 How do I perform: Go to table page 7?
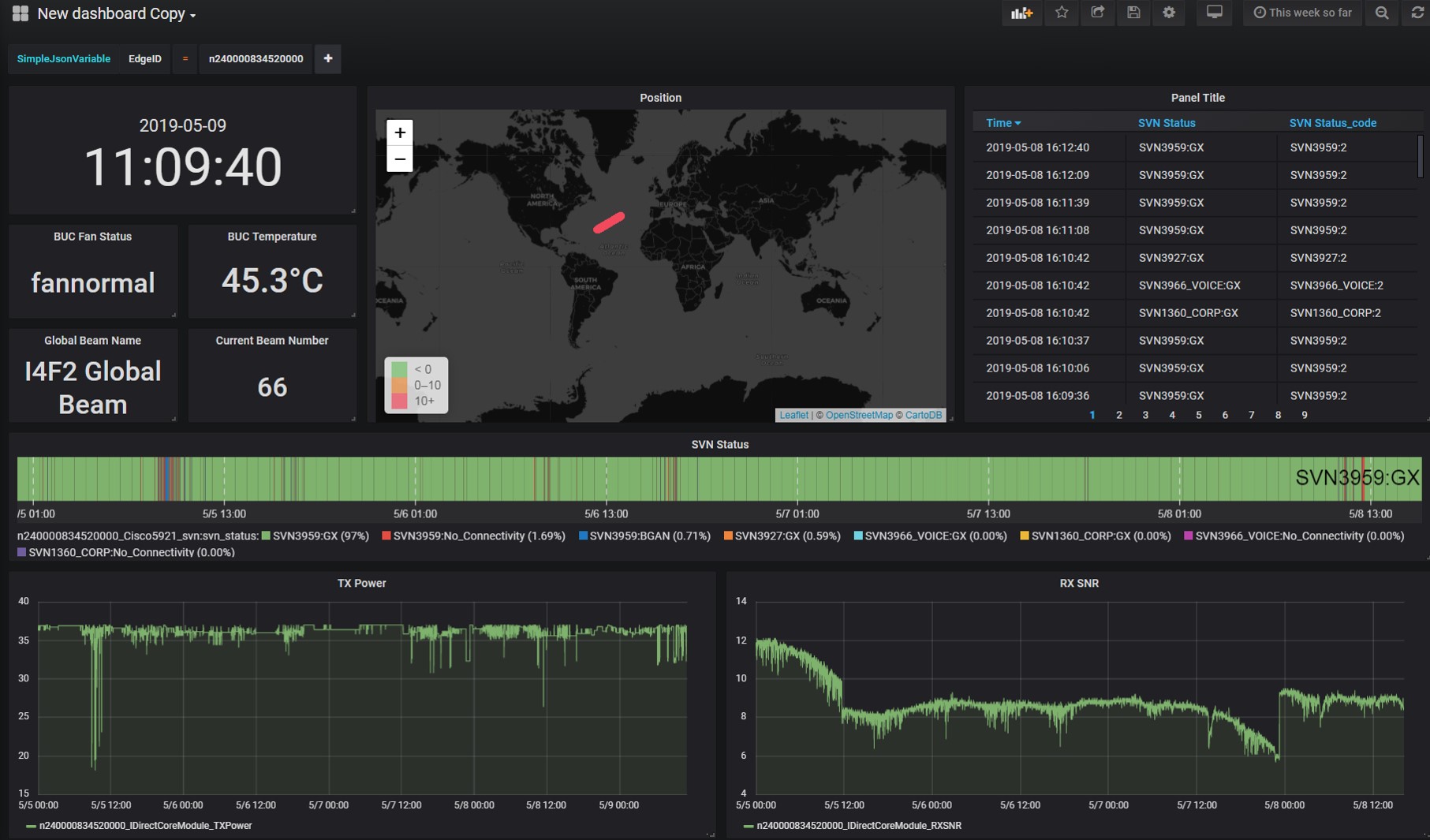1252,415
